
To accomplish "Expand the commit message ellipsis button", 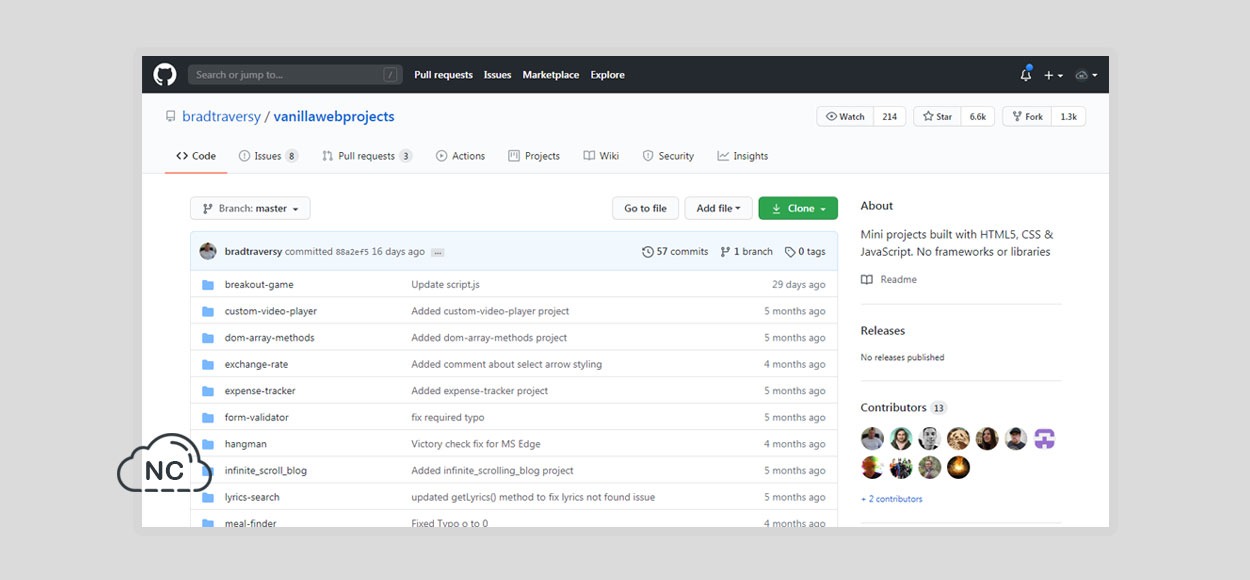I will pyautogui.click(x=438, y=252).
